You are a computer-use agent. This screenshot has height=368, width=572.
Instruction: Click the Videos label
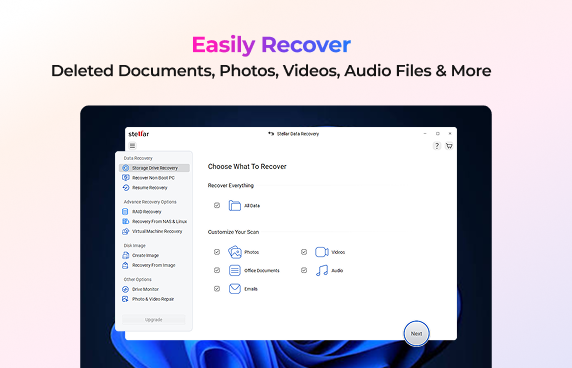tap(338, 252)
